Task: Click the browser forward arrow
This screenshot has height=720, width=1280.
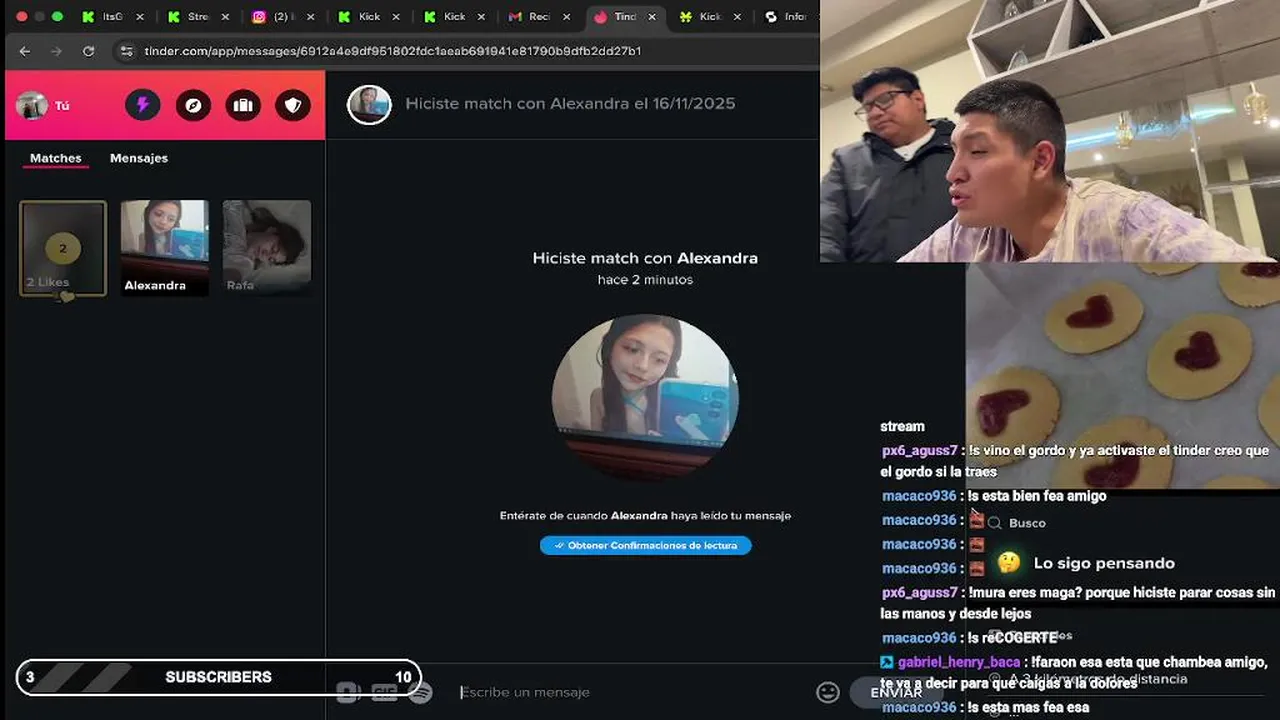Action: click(56, 51)
